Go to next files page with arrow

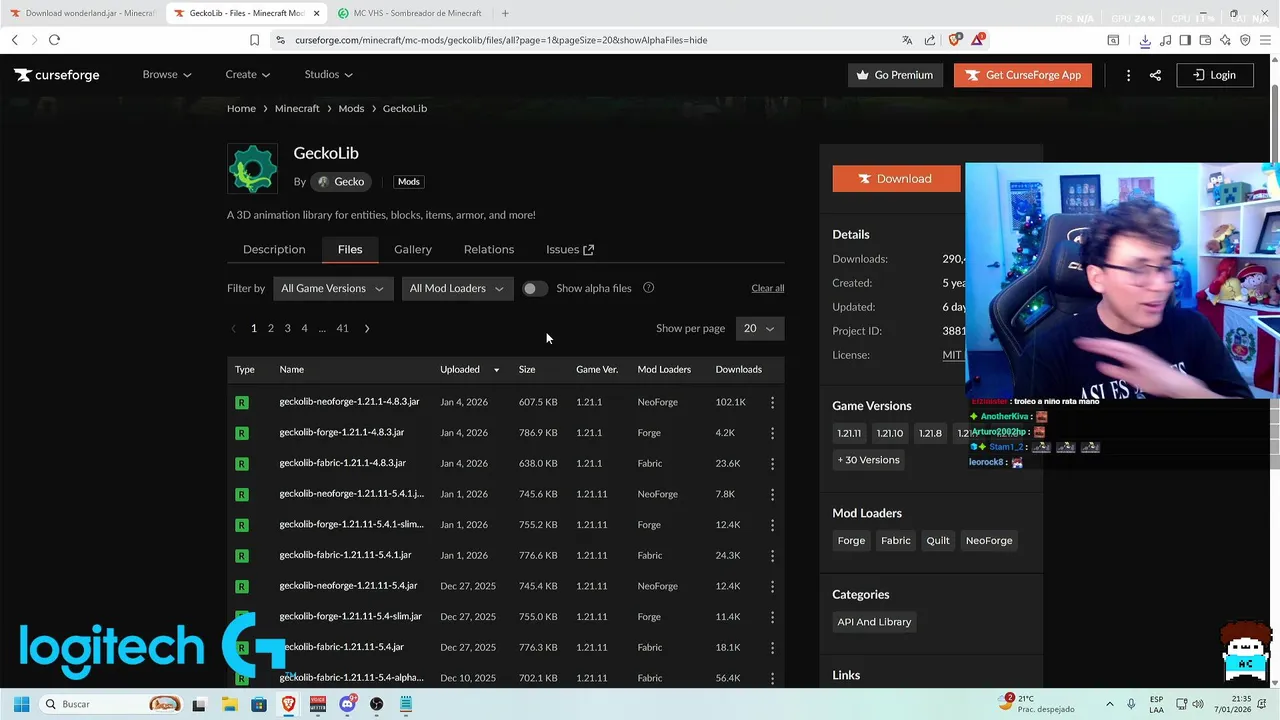(367, 328)
